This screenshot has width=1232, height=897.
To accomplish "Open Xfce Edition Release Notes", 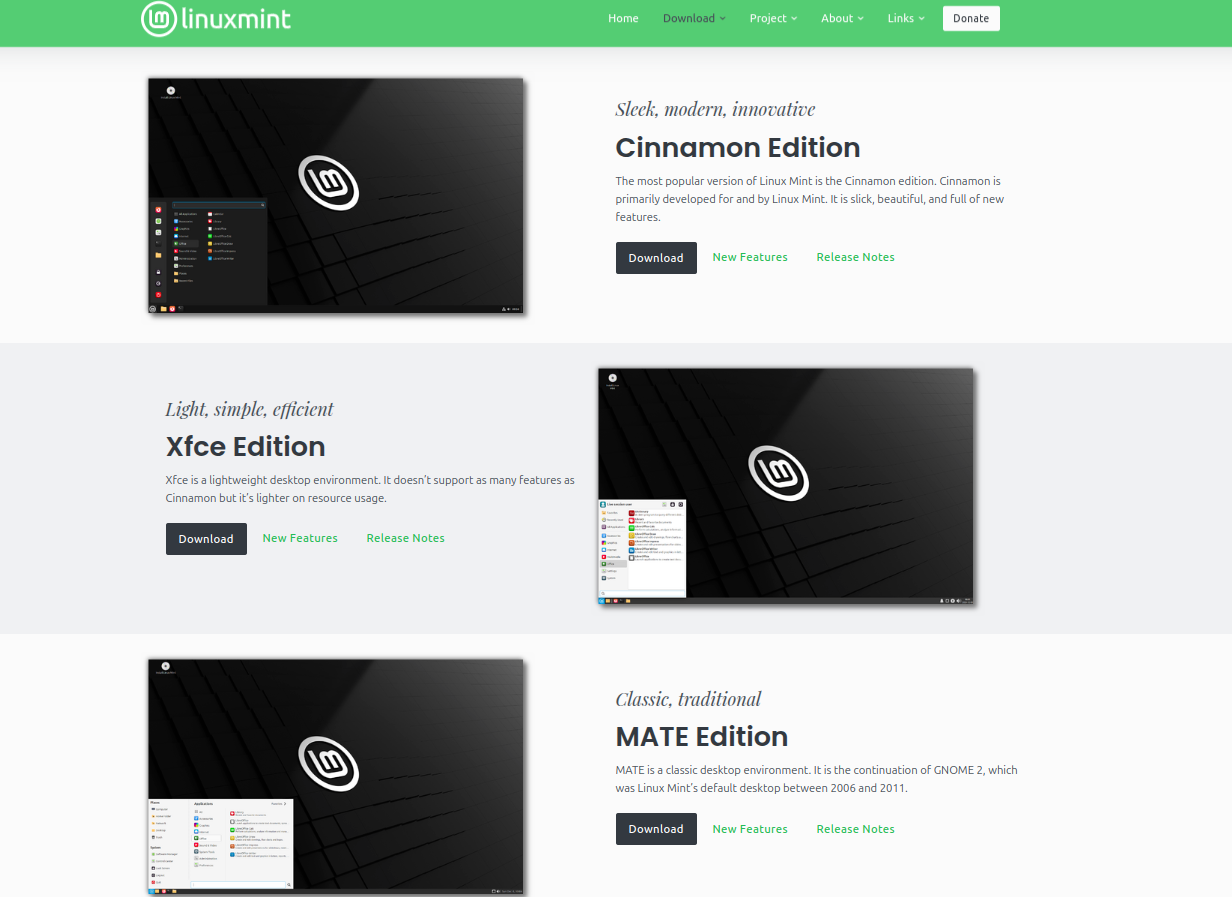I will tap(406, 538).
